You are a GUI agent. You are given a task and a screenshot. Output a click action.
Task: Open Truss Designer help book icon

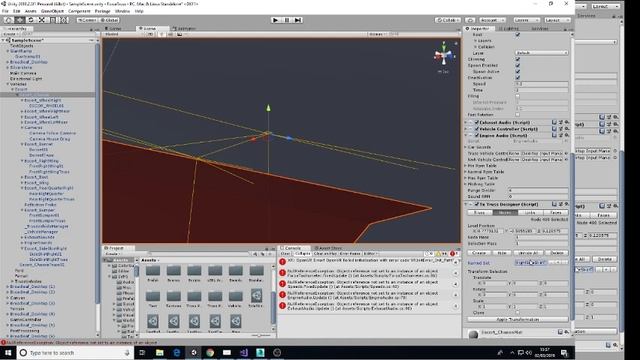(x=554, y=204)
